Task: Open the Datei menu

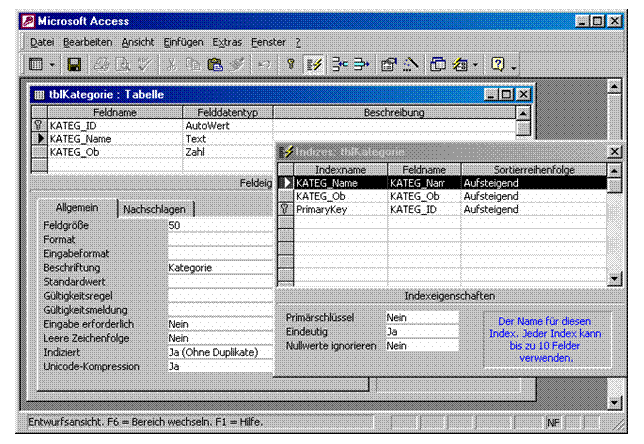Action: point(42,42)
